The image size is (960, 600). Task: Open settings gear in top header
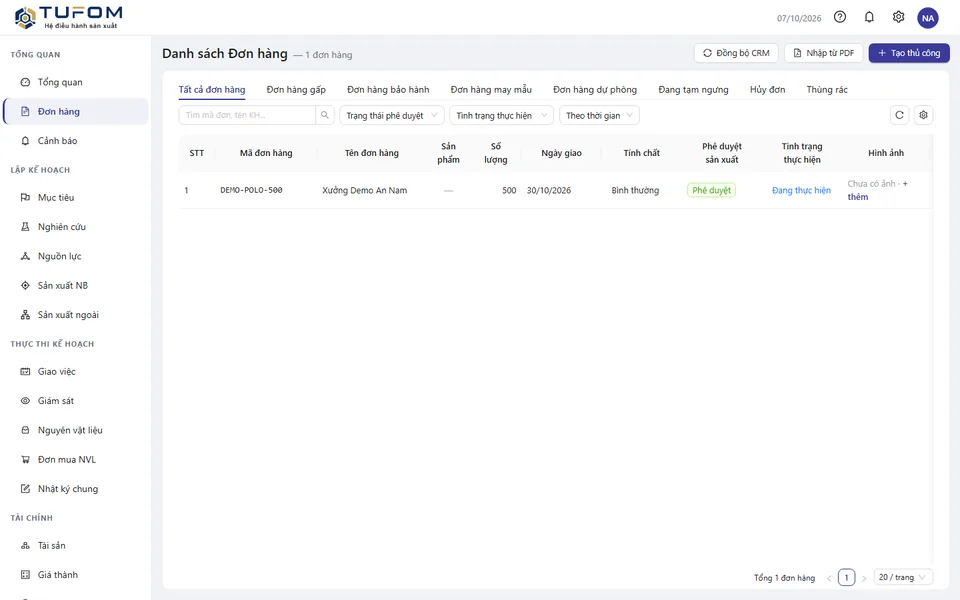(898, 17)
